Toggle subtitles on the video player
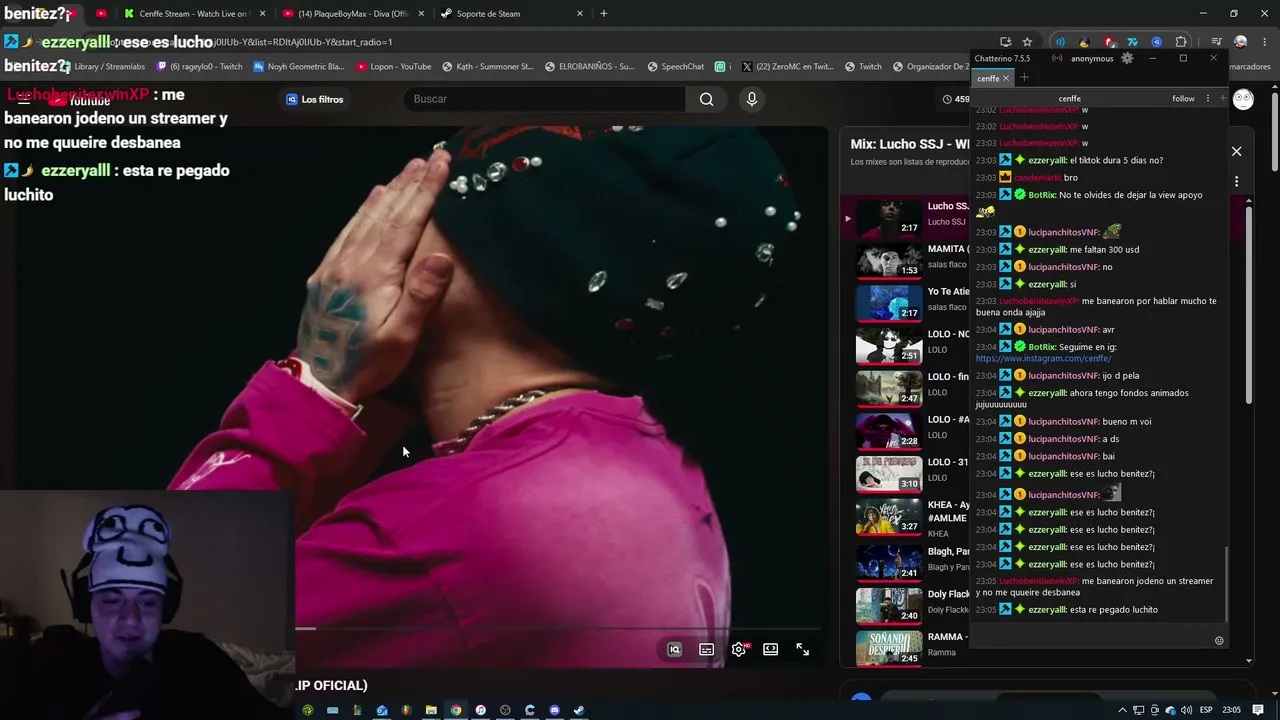This screenshot has width=1280, height=720. pos(706,649)
